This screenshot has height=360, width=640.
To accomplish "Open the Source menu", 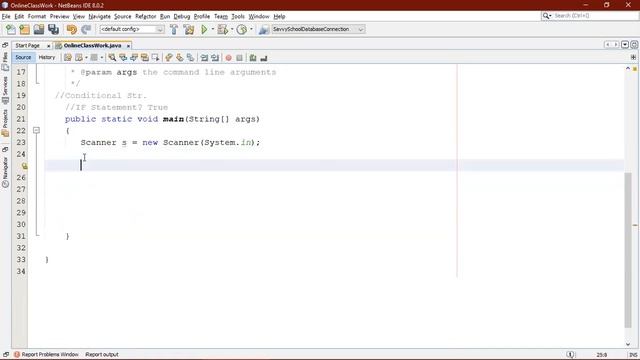I will pos(122,16).
